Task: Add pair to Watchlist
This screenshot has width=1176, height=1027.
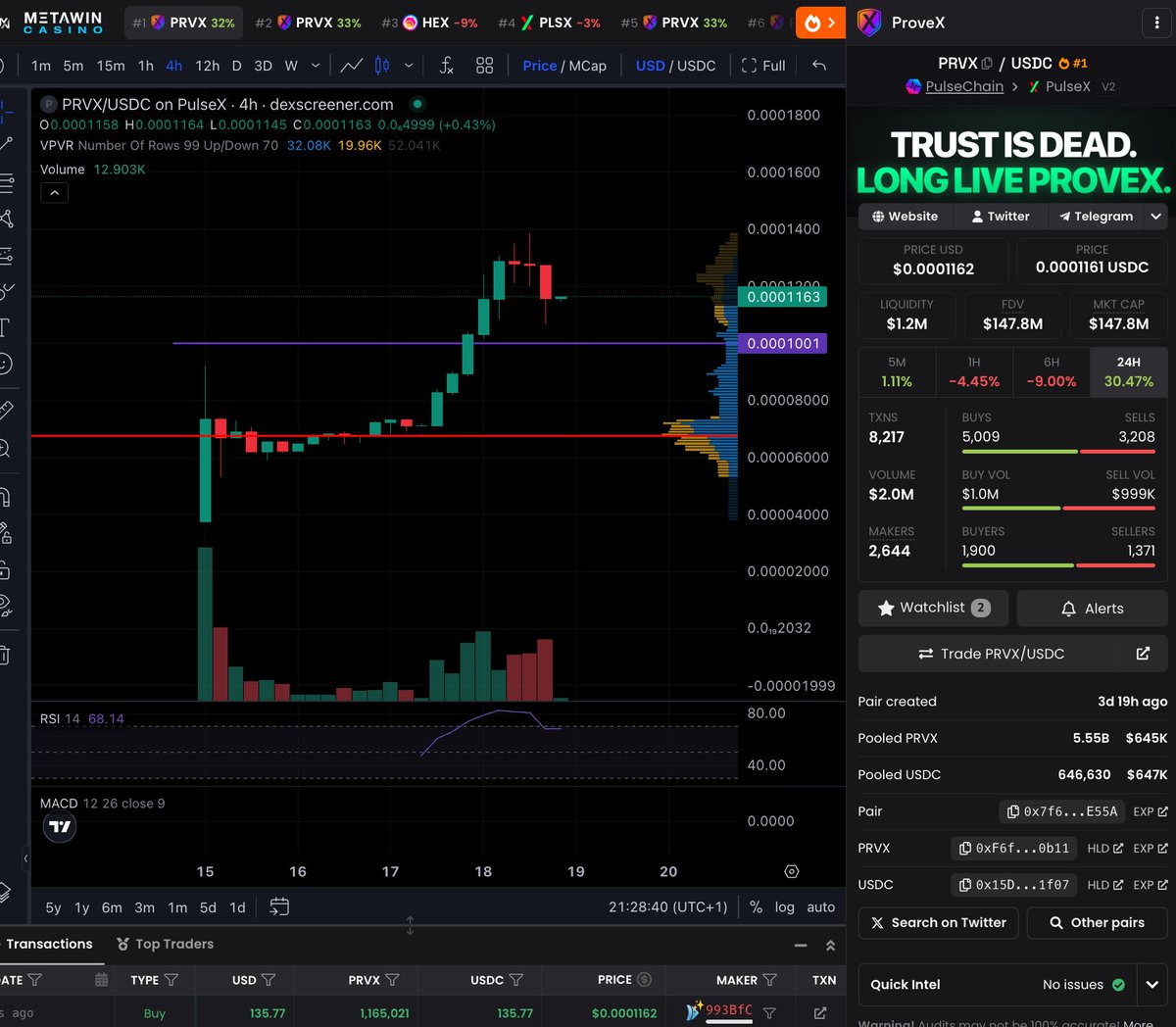Action: coord(934,609)
